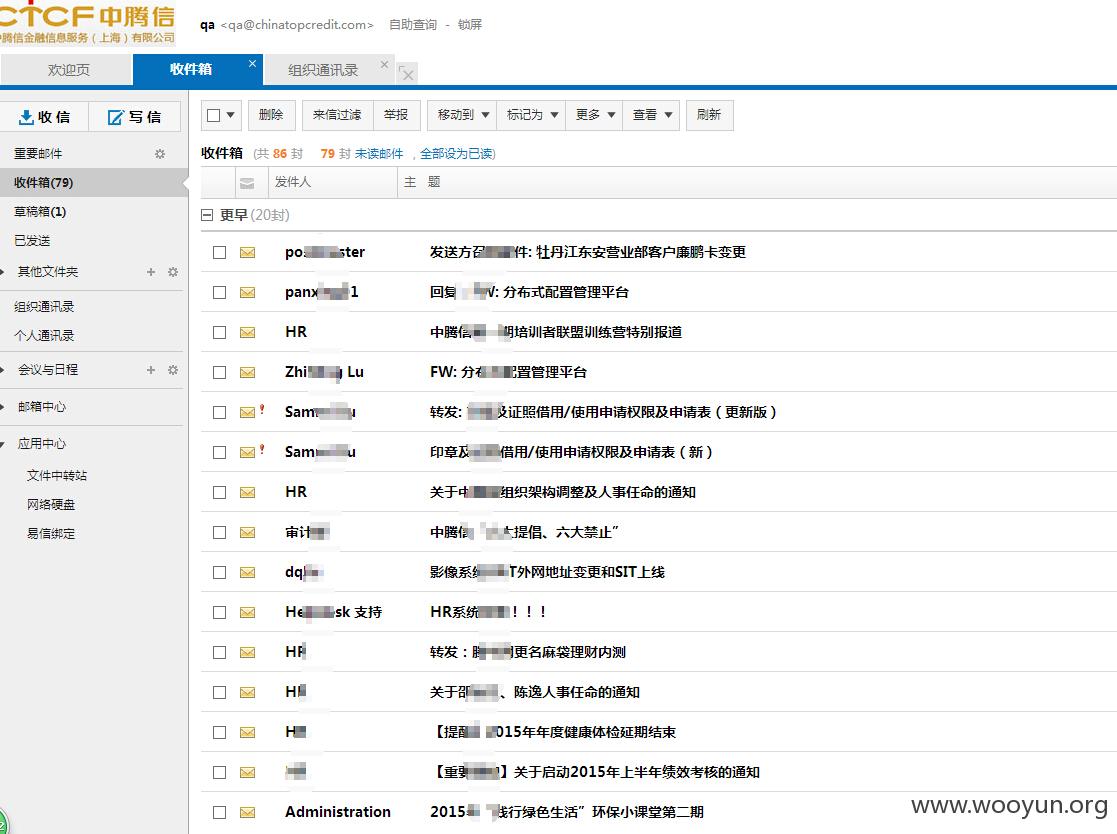The image size is (1117, 834).
Task: Click envelope icon of 组织架构调整 email
Action: click(x=247, y=492)
